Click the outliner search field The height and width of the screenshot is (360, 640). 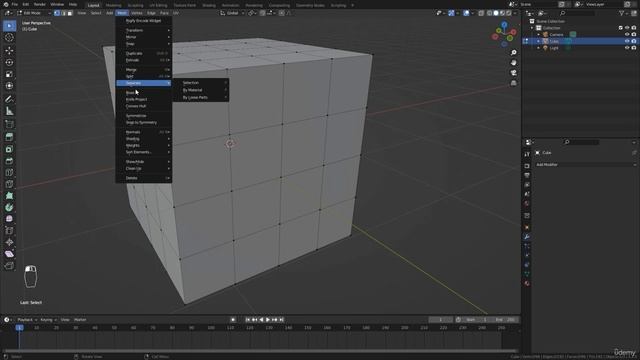click(577, 13)
